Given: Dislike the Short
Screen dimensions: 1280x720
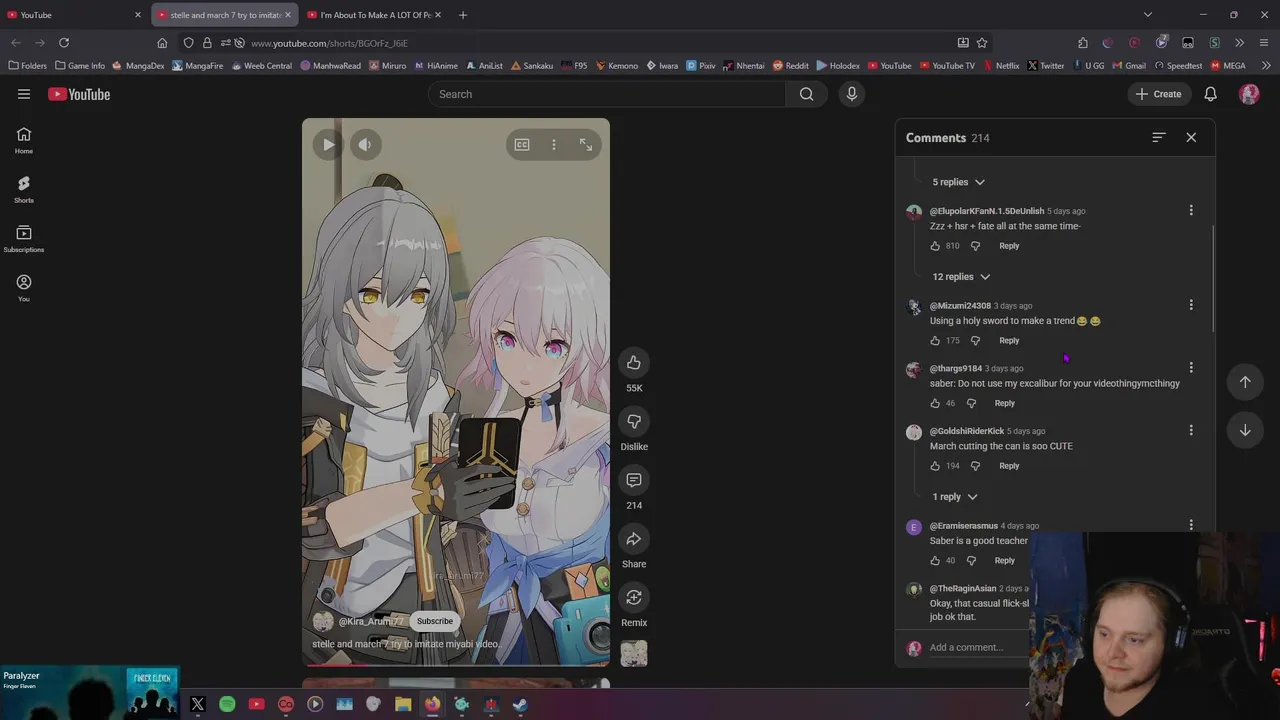Looking at the screenshot, I should click(x=634, y=421).
